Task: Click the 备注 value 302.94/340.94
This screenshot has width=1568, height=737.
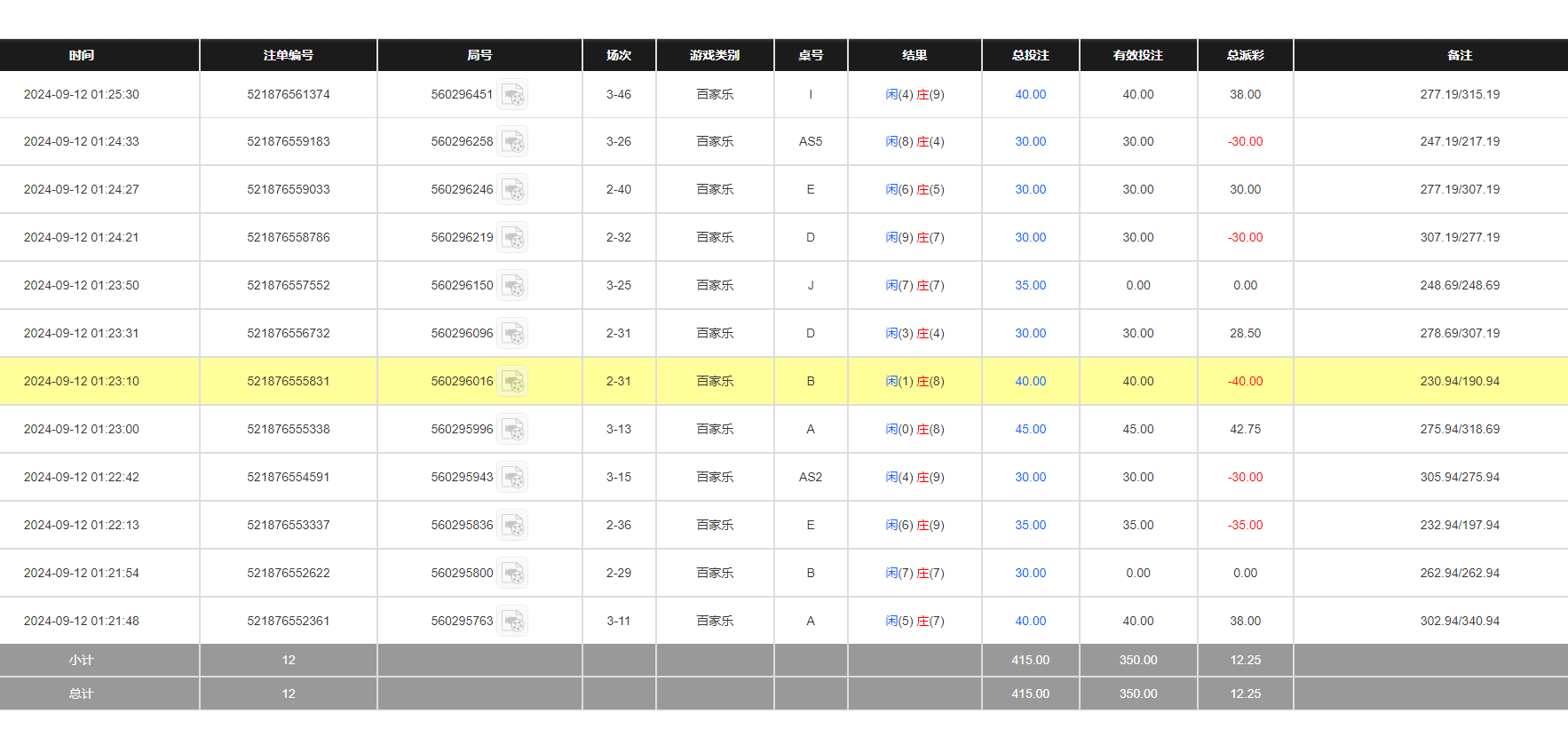Action: tap(1459, 621)
